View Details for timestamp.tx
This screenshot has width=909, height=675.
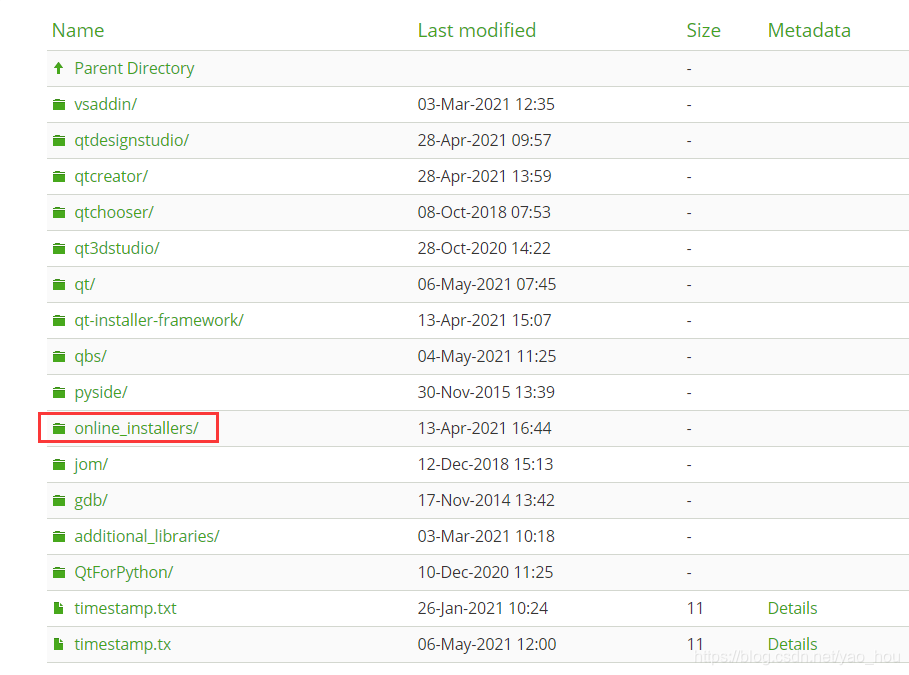(x=792, y=644)
